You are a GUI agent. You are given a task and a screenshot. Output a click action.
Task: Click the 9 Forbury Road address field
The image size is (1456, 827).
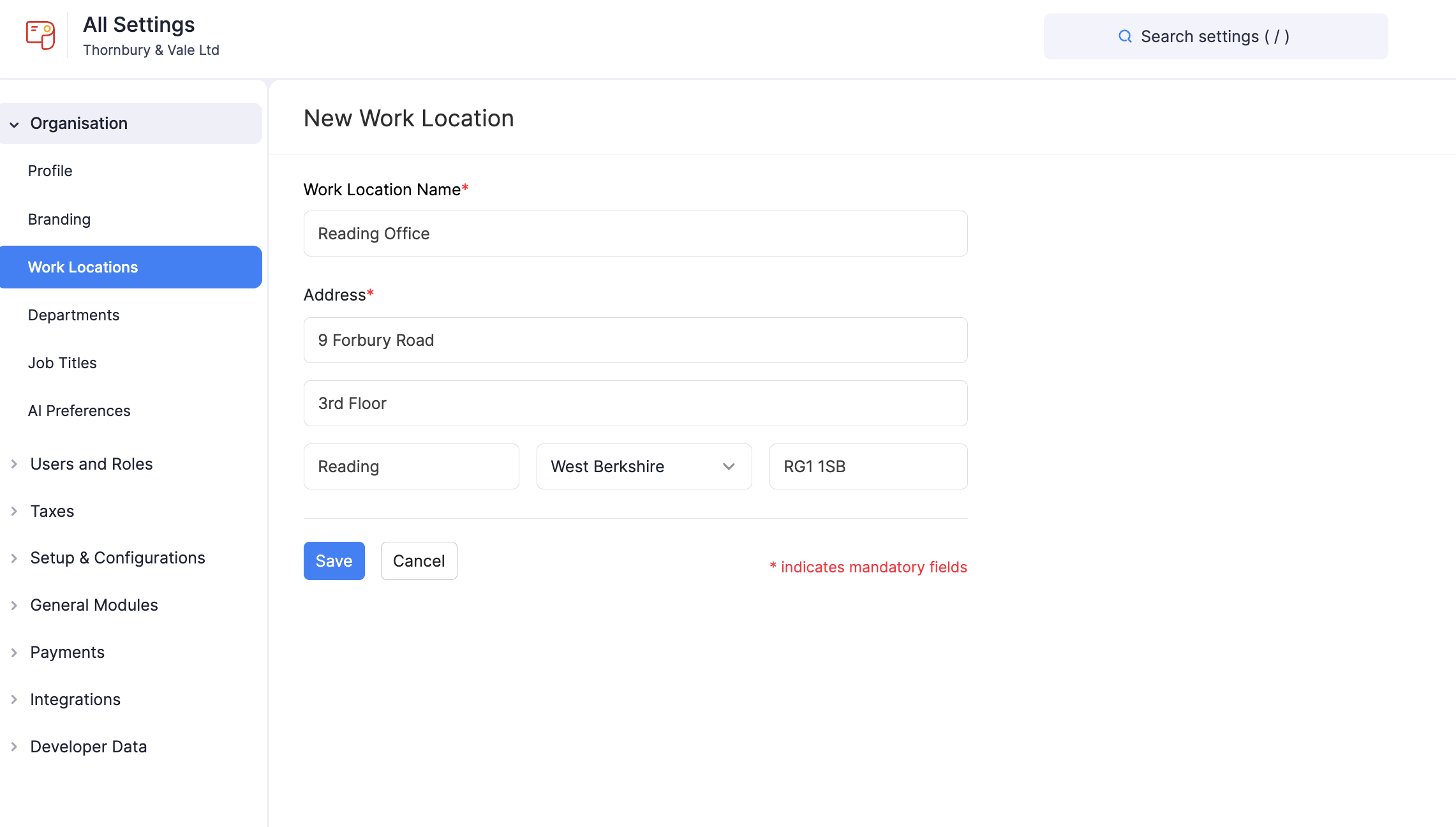(x=635, y=340)
